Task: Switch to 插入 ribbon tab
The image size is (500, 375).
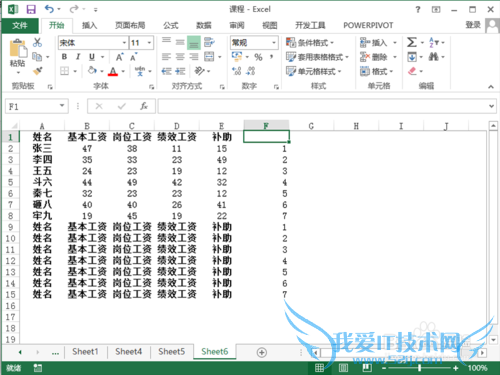Action: [x=89, y=25]
